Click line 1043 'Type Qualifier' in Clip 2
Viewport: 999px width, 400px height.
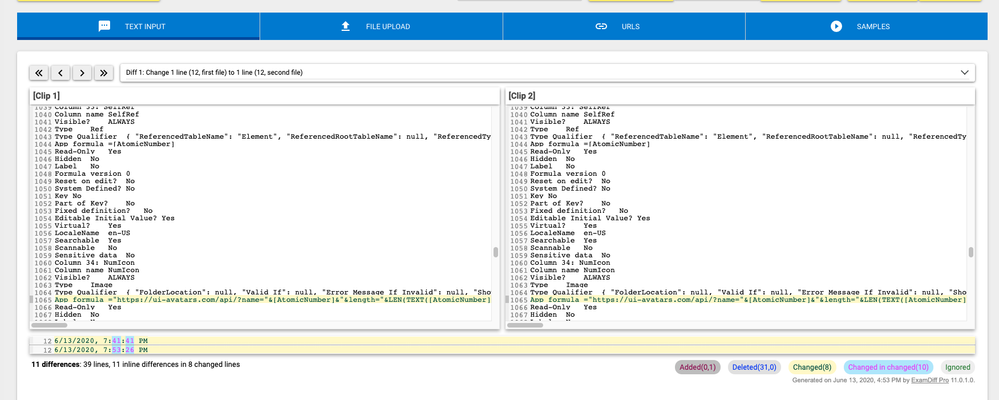click(748, 136)
